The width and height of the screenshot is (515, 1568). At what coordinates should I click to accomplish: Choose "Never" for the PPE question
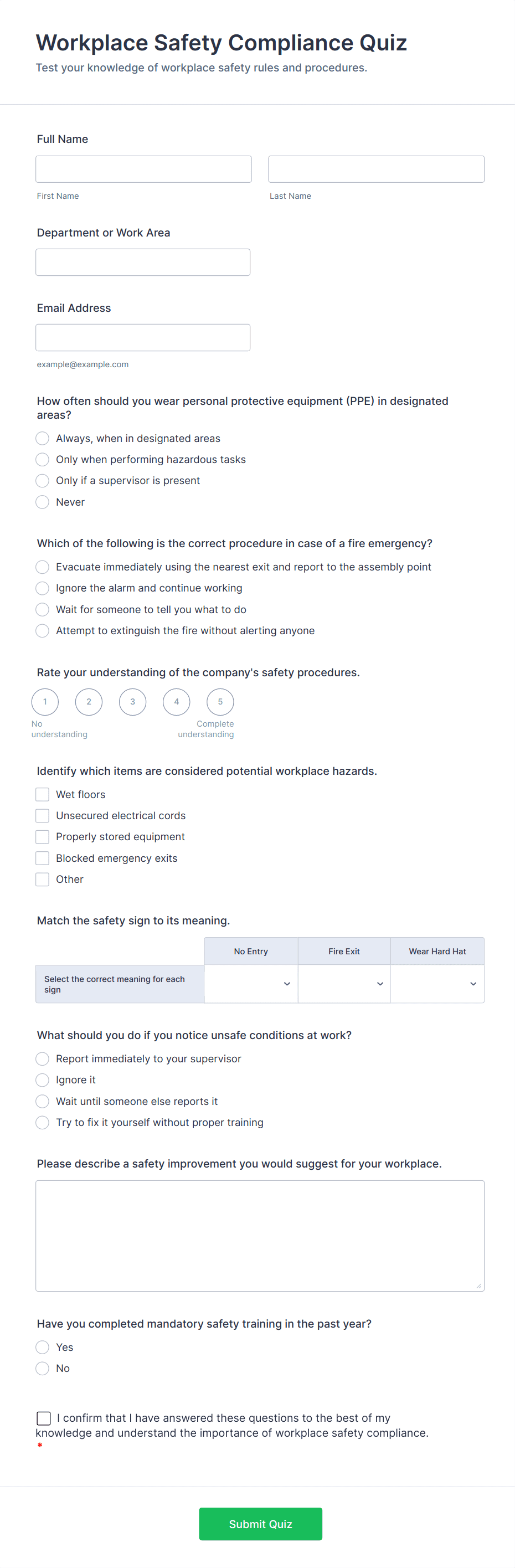(x=42, y=502)
